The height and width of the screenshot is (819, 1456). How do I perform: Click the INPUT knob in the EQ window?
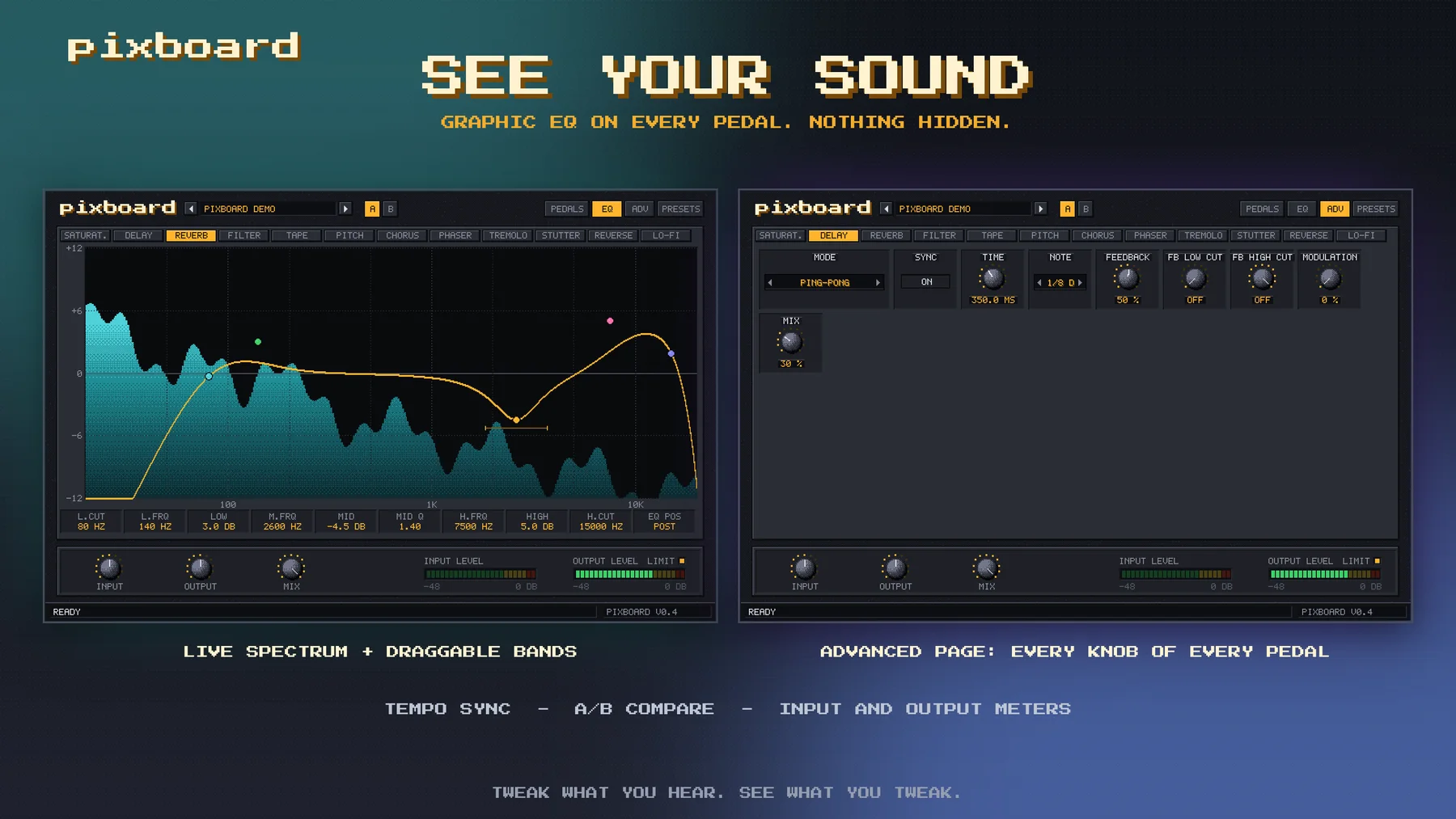[109, 568]
